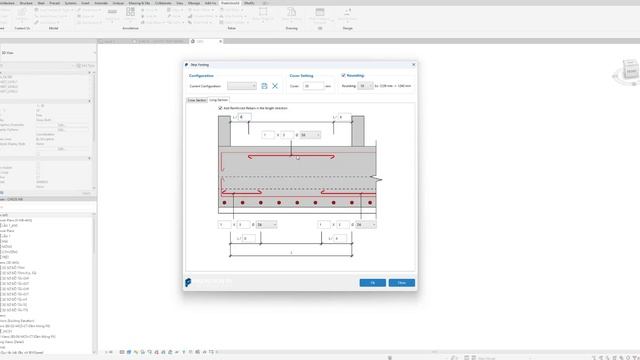640x360 pixels.
Task: Close the Strip Footing dialog window
Action: coord(413,64)
